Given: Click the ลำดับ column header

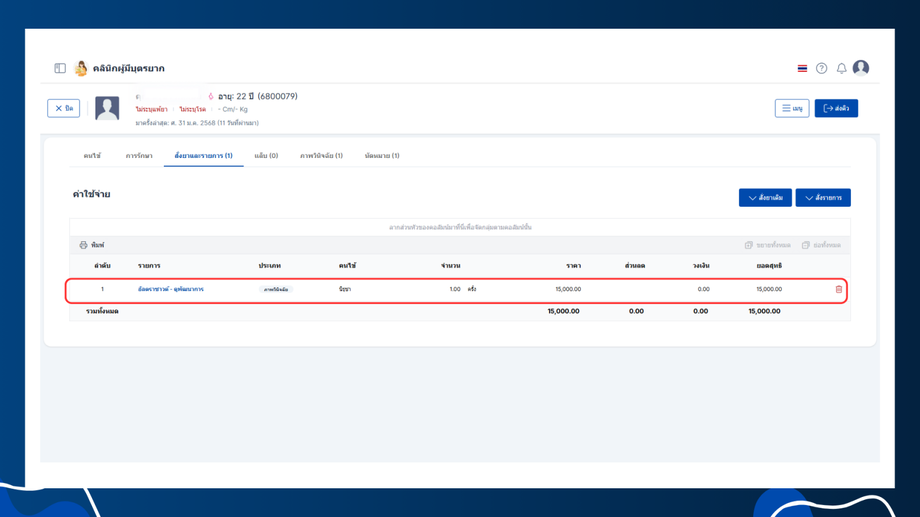Looking at the screenshot, I should [x=102, y=266].
